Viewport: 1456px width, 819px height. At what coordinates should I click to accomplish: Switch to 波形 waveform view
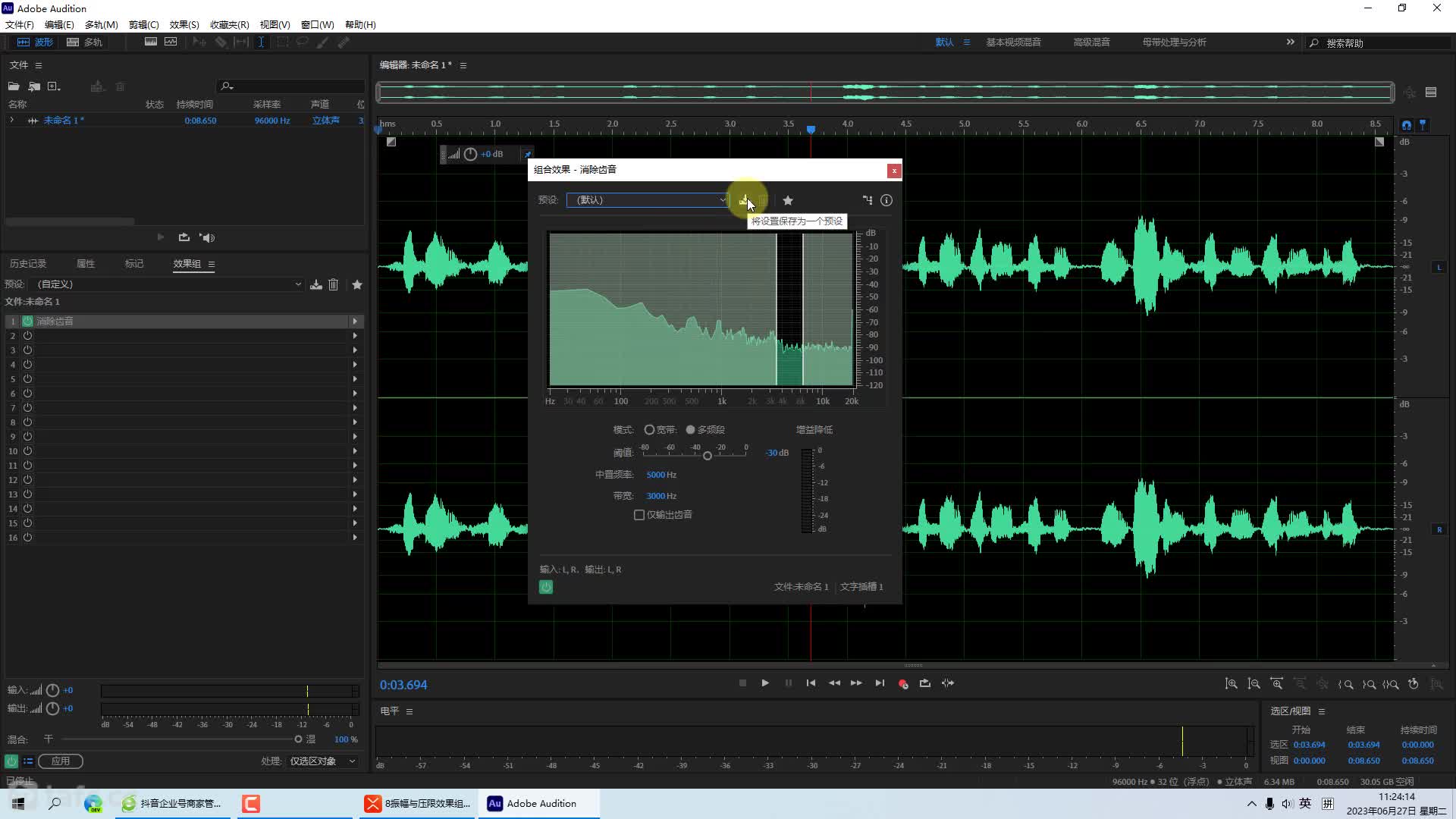click(36, 42)
